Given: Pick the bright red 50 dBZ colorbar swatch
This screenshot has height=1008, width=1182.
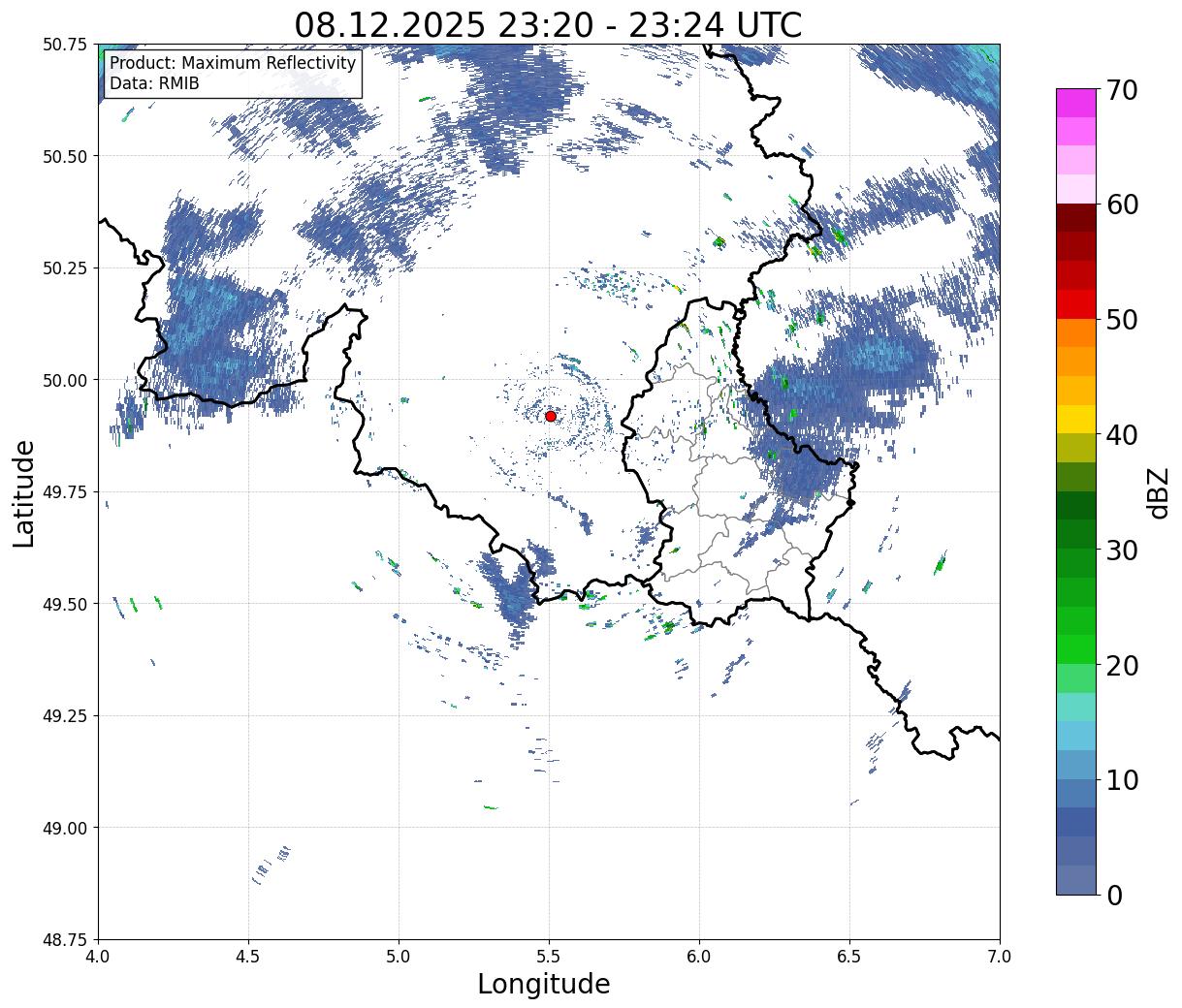Looking at the screenshot, I should pos(1076,304).
